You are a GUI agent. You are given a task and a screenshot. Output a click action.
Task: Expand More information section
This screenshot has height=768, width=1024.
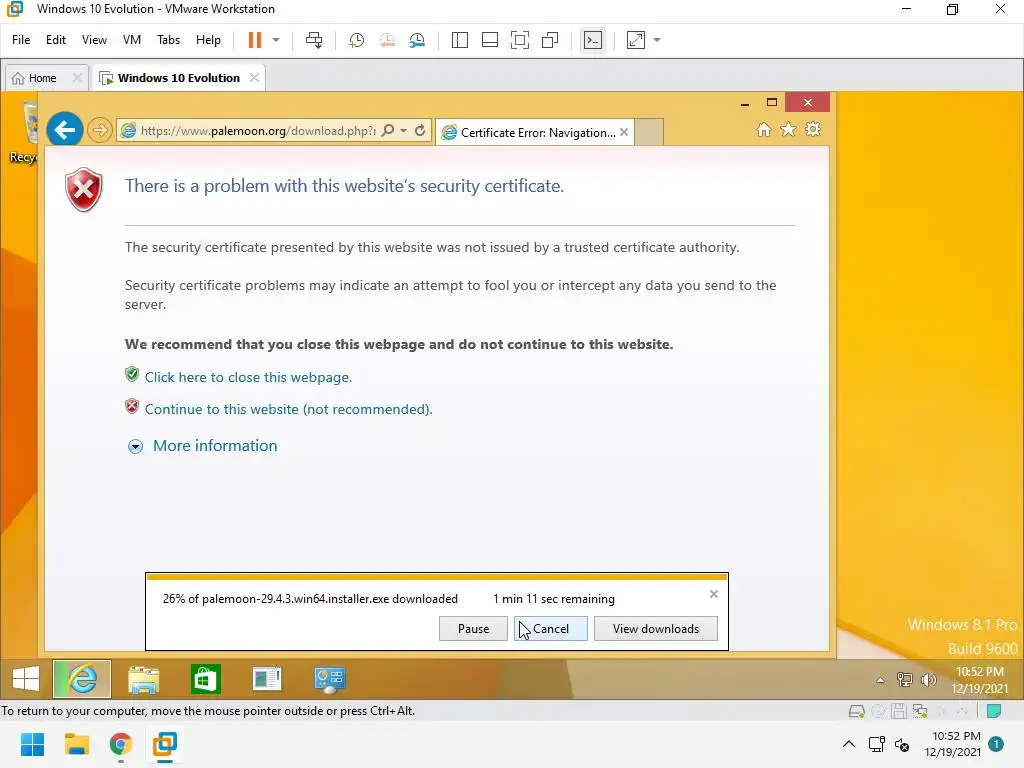coord(215,445)
